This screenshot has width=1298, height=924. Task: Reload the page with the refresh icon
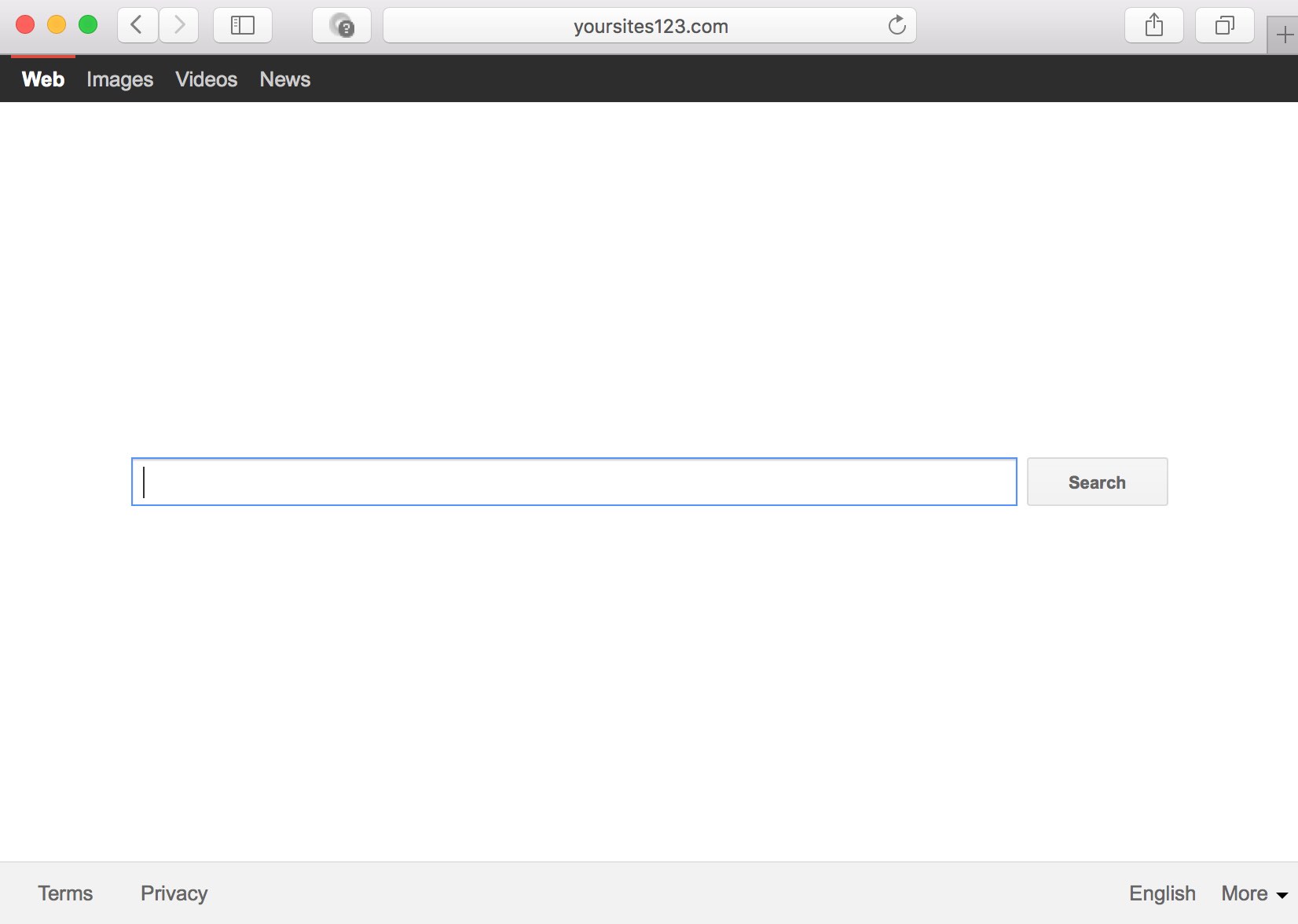coord(896,26)
